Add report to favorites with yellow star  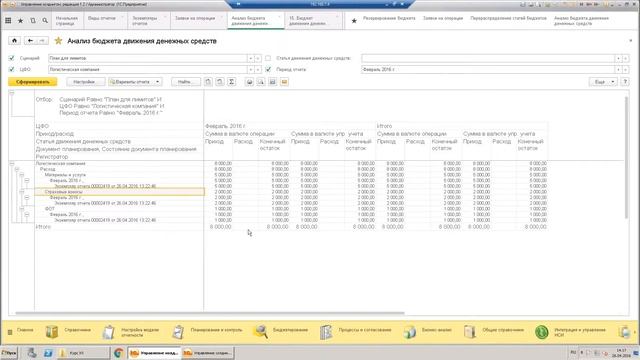[58, 40]
